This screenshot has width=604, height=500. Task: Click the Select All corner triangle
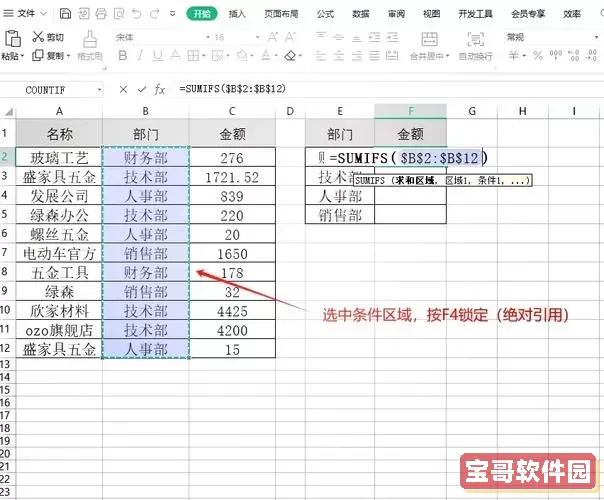click(8, 112)
